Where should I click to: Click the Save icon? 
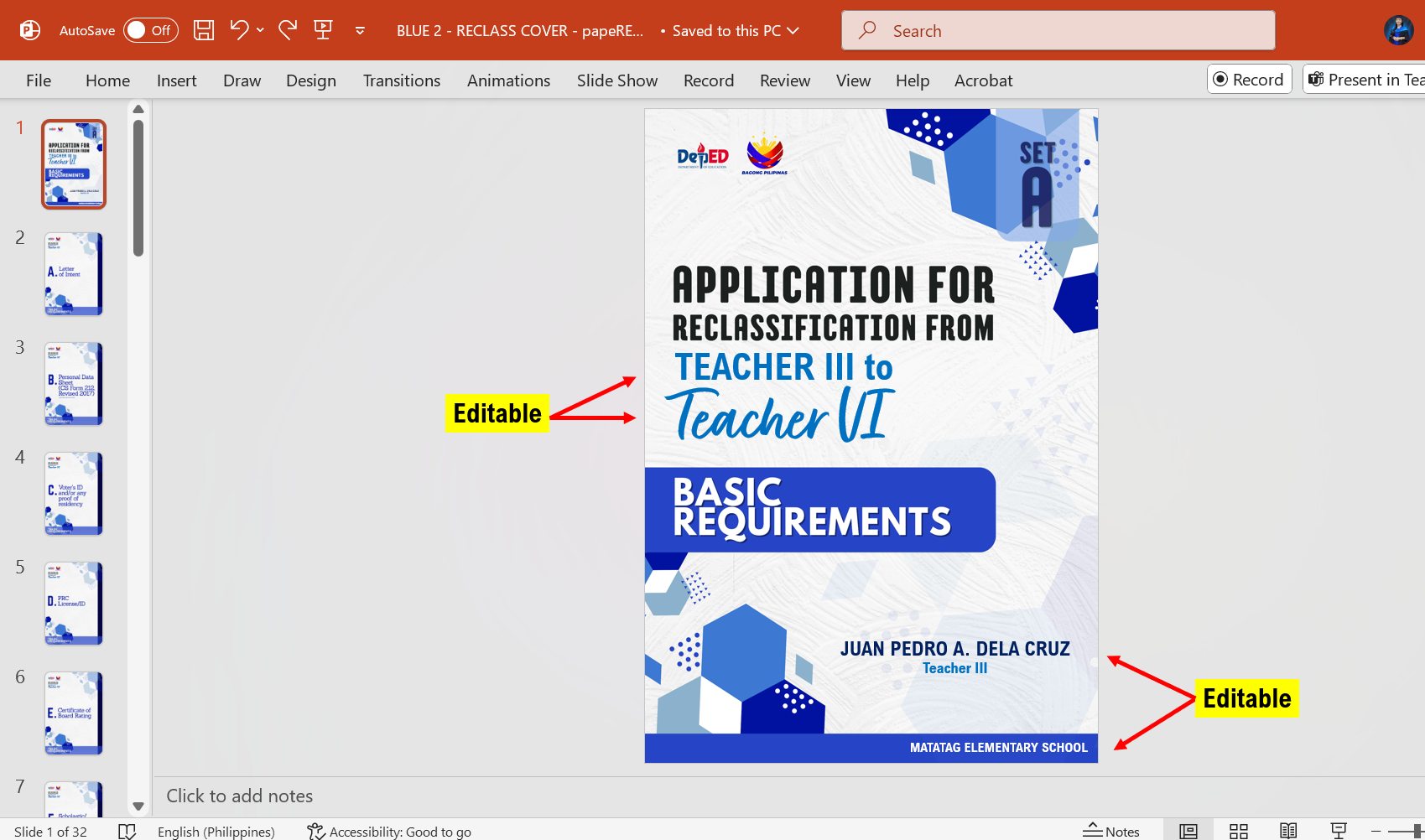click(x=204, y=30)
